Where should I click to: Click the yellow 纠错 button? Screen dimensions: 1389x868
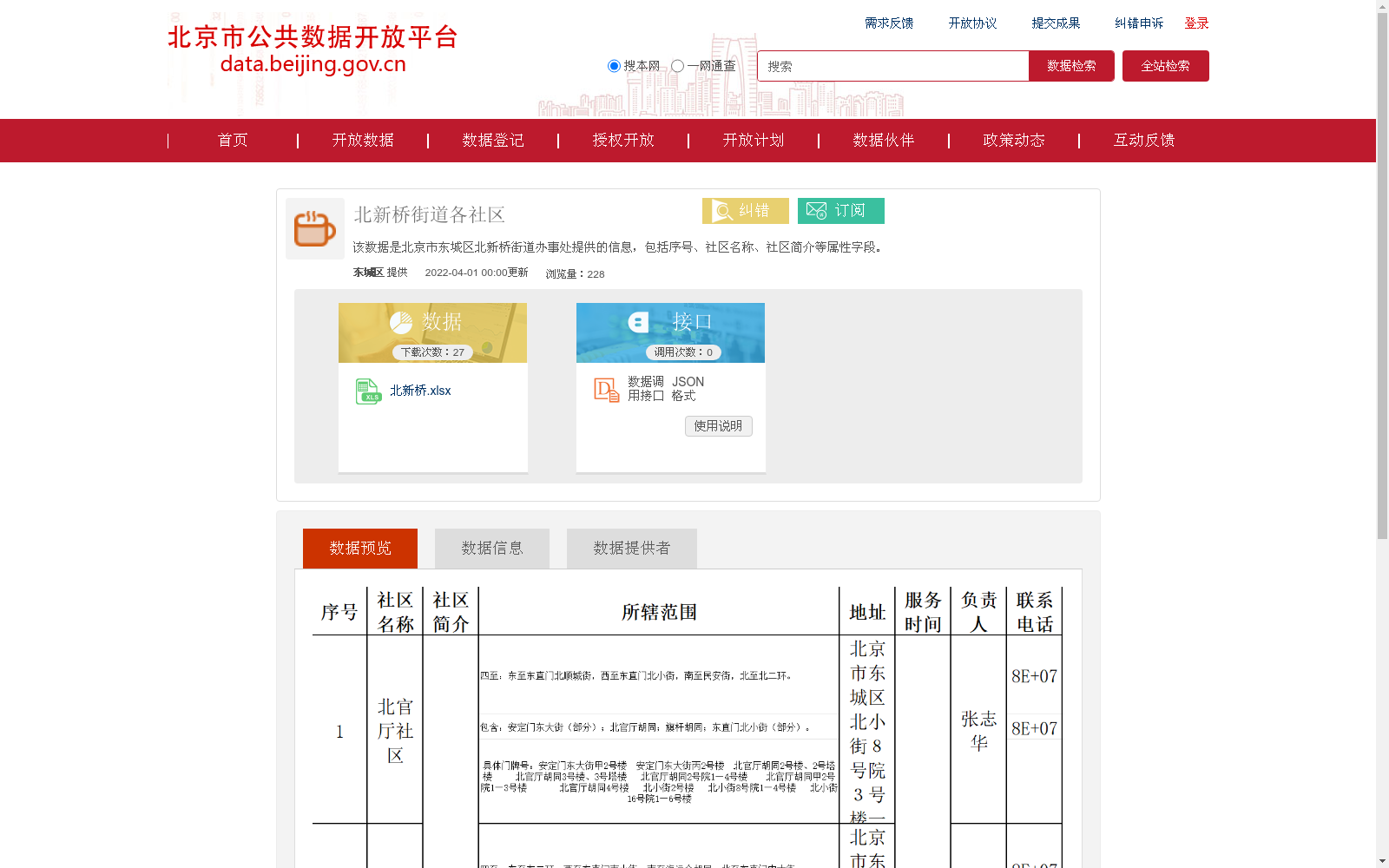tap(746, 211)
